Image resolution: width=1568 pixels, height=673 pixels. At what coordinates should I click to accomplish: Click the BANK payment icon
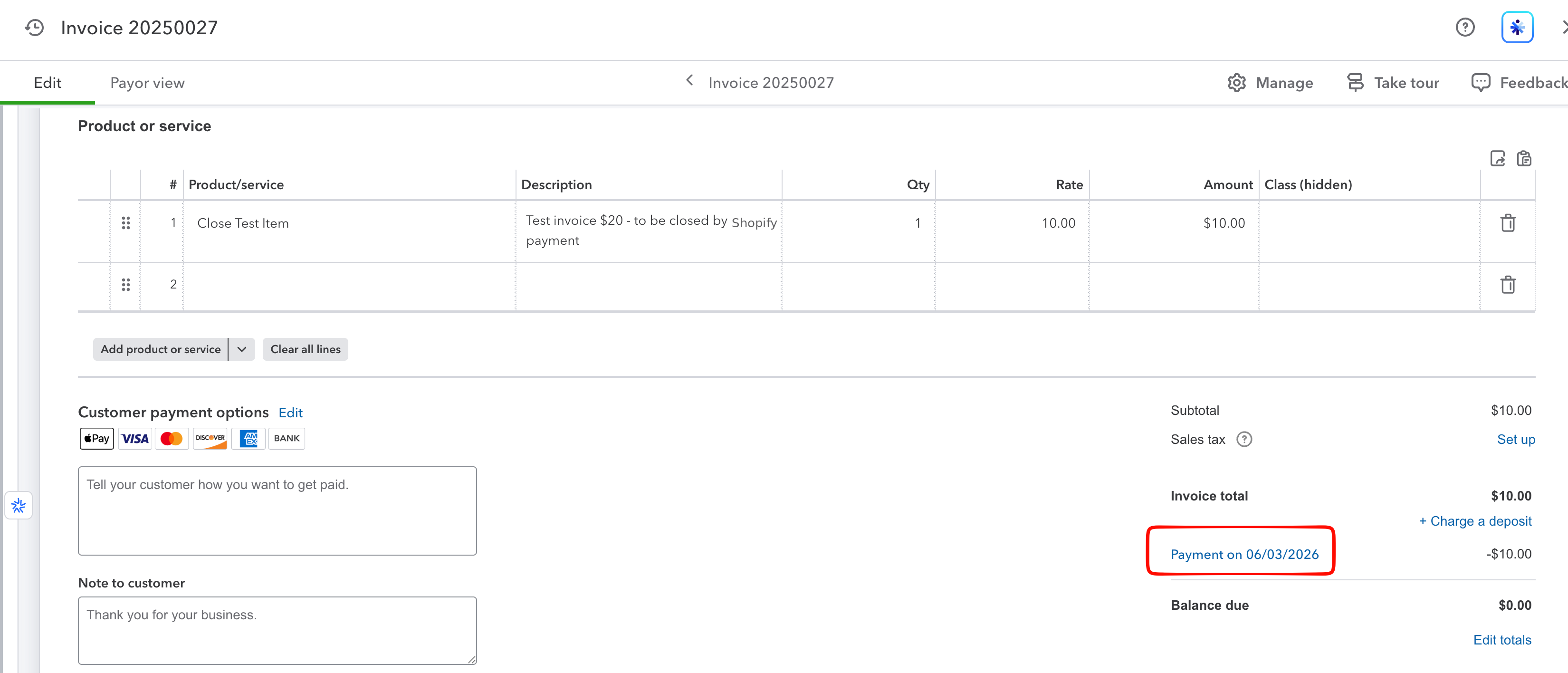287,439
